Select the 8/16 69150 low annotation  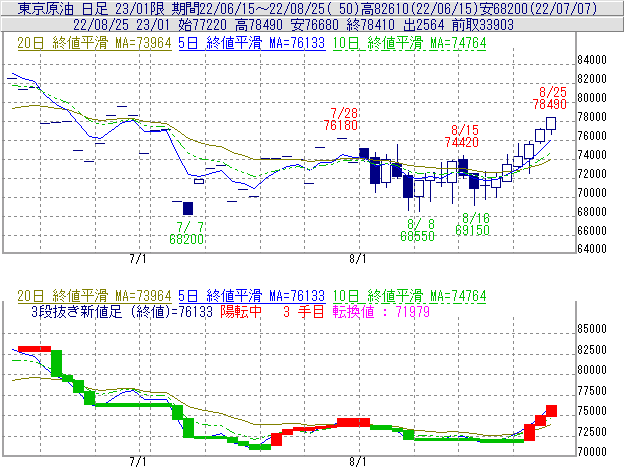472,224
